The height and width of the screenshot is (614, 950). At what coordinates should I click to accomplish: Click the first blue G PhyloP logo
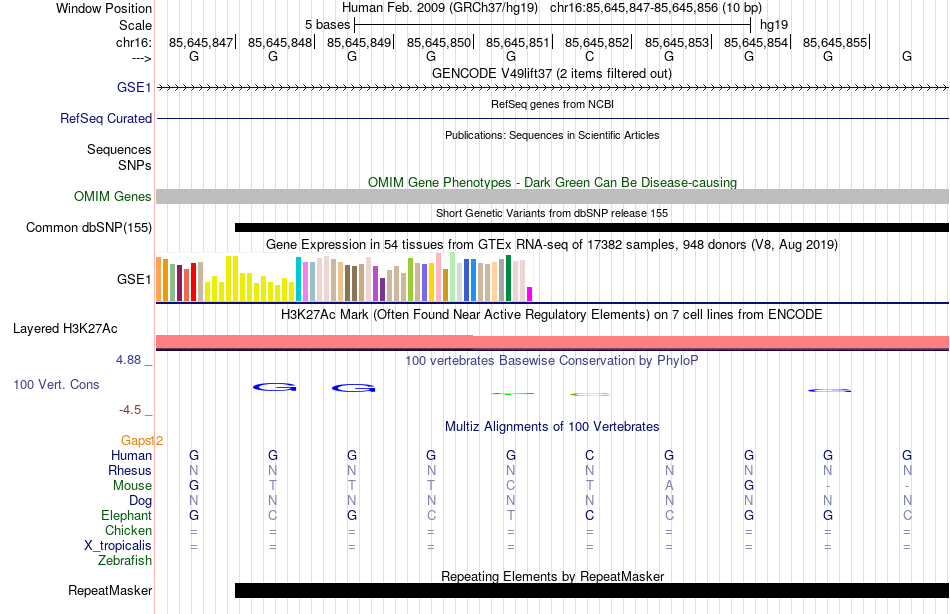point(274,387)
